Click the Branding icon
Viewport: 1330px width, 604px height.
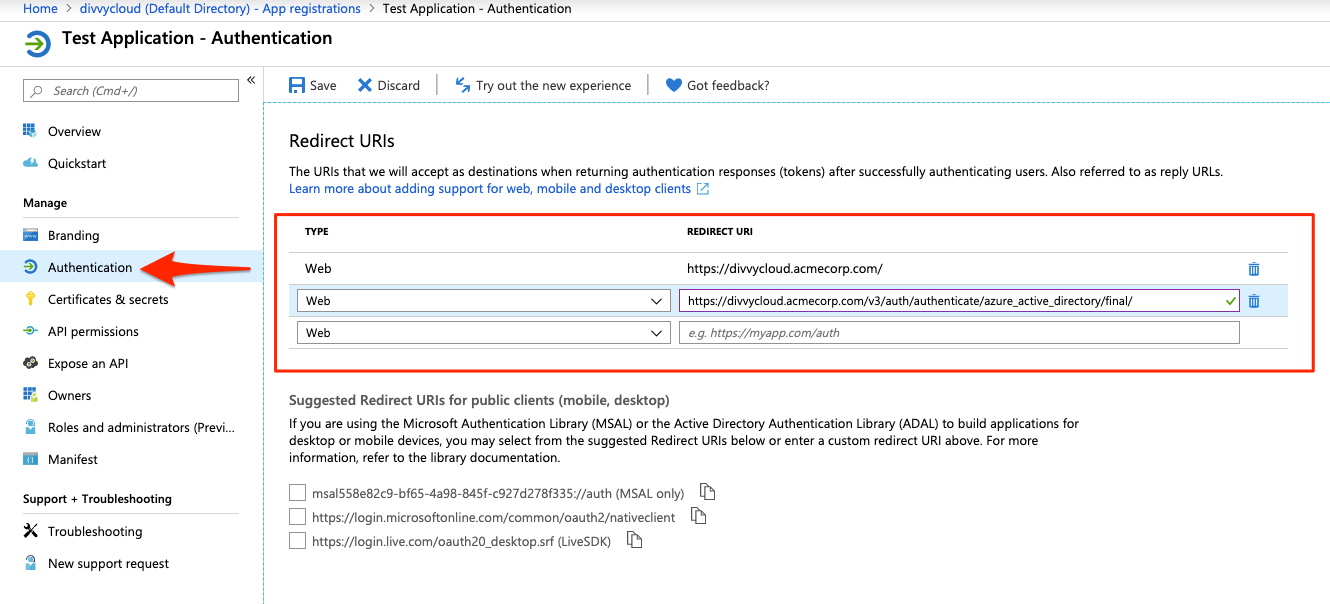tap(30, 235)
